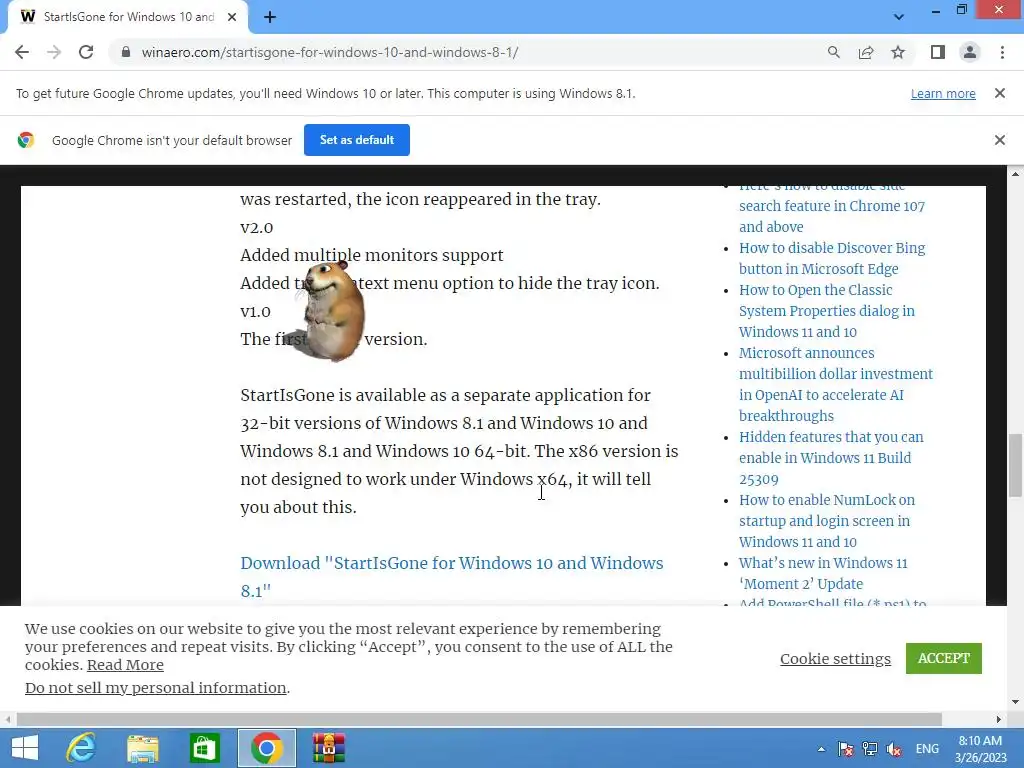Accept all cookies

click(x=944, y=658)
